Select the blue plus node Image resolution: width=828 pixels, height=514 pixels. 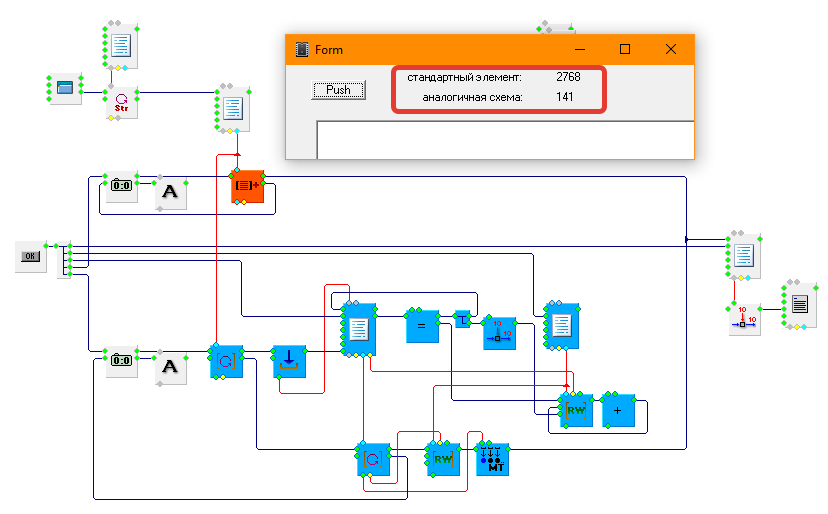(x=618, y=410)
